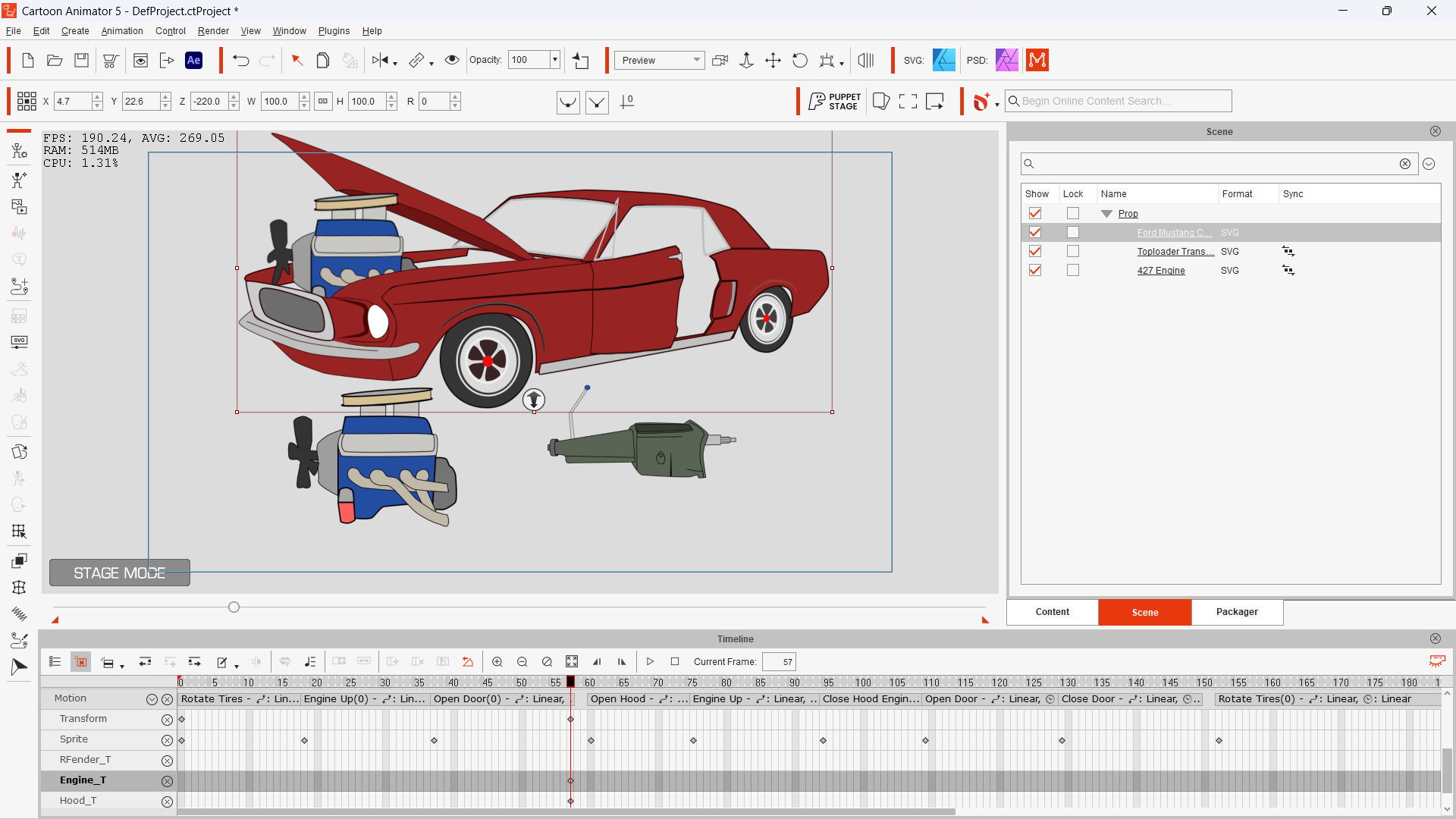The height and width of the screenshot is (819, 1456).
Task: Collapse the Motion track chevron
Action: 152,699
